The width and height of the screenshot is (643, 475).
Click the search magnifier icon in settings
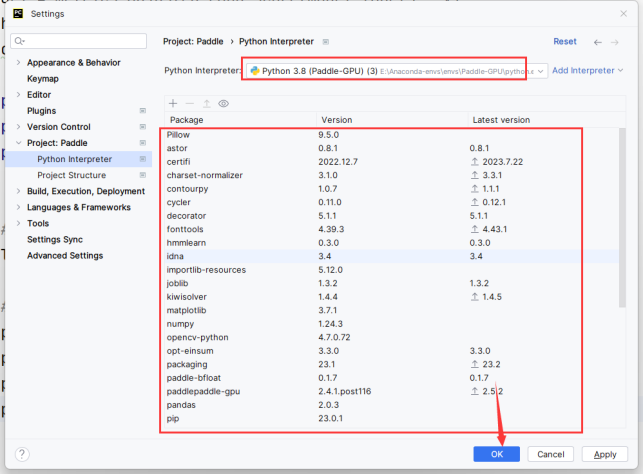[x=19, y=41]
